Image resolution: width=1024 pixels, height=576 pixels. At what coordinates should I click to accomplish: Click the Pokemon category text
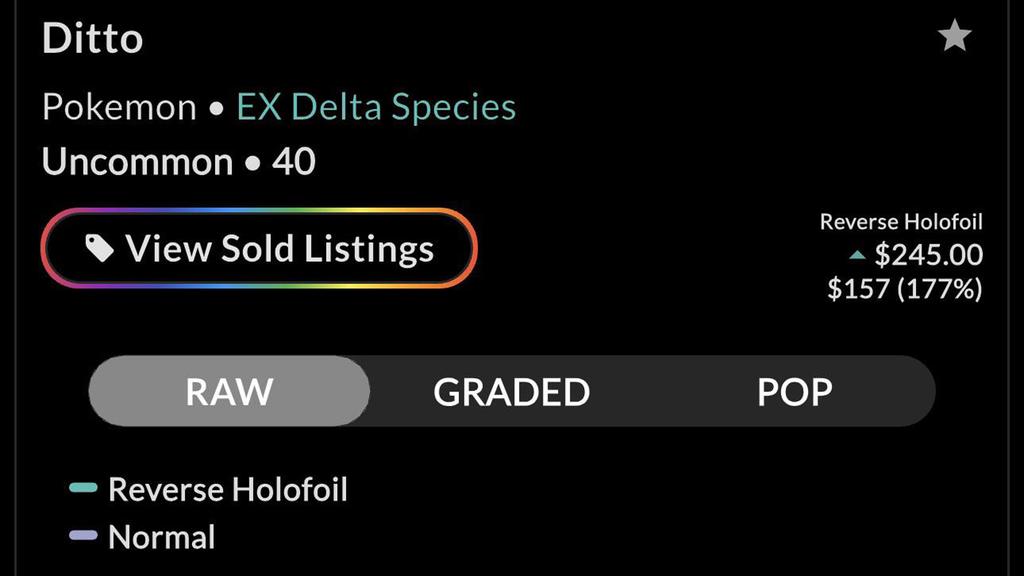119,107
